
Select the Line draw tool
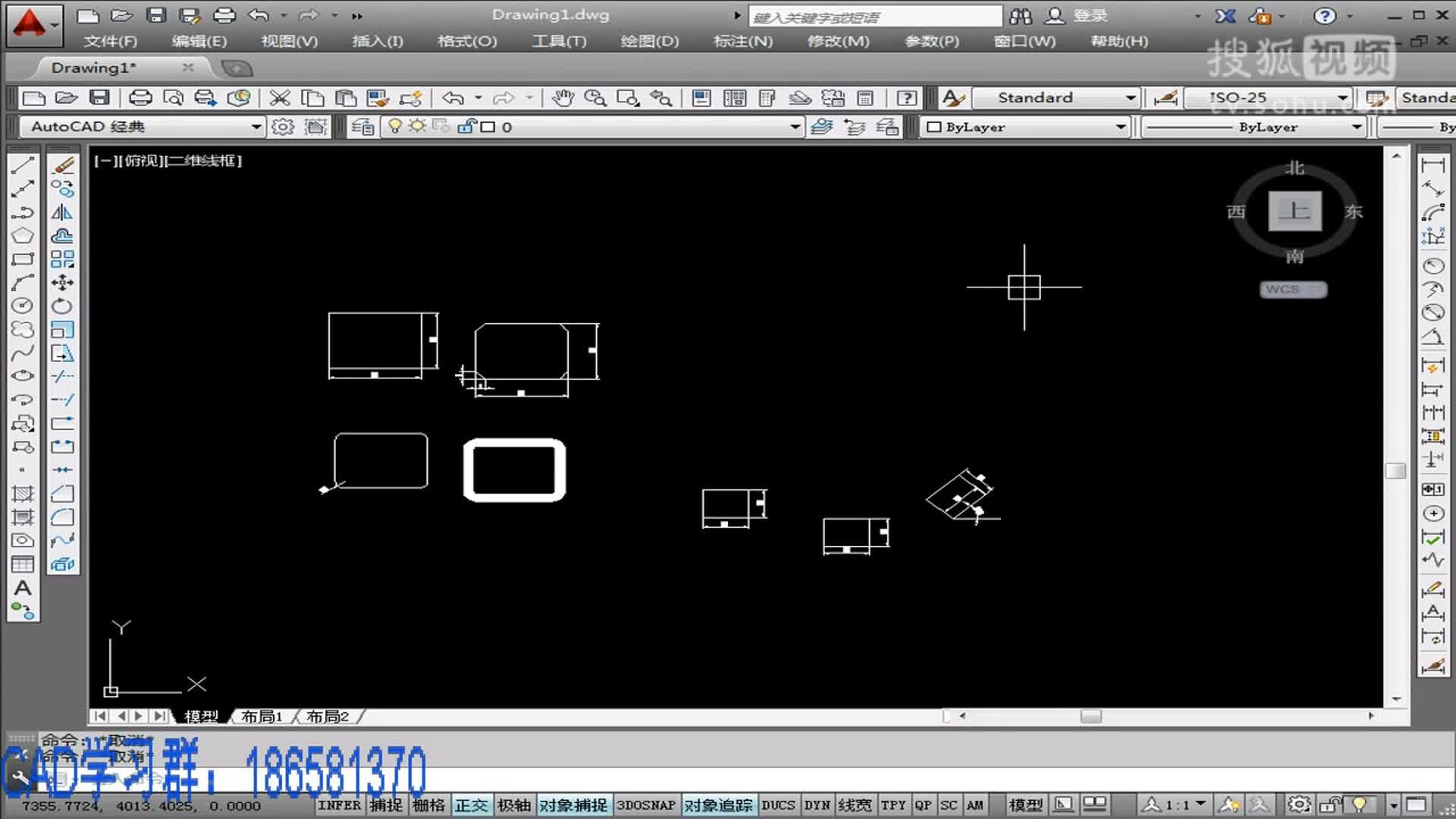pyautogui.click(x=23, y=165)
